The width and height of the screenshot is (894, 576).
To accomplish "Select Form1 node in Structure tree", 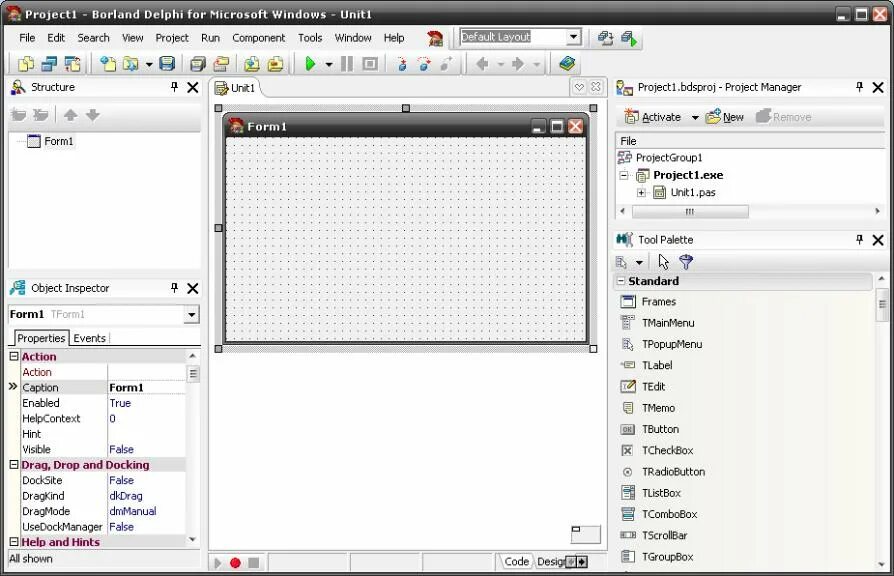I will [x=59, y=141].
